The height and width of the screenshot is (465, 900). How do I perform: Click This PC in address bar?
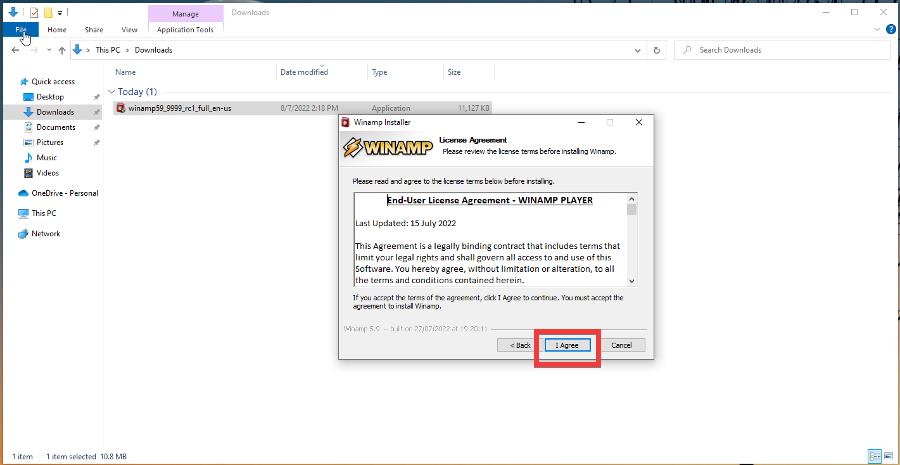tap(108, 50)
